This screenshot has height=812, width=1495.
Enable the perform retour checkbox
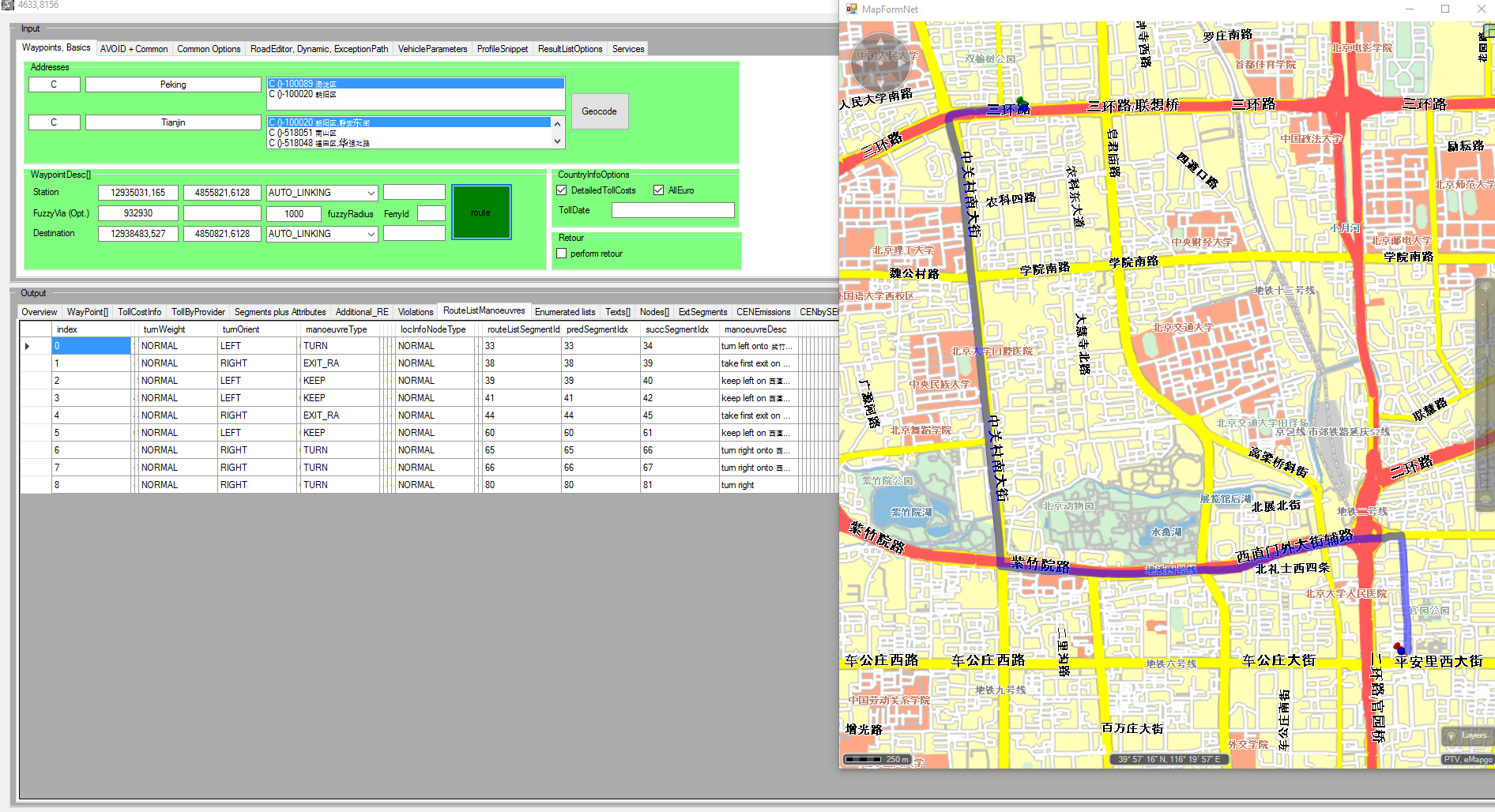[562, 254]
